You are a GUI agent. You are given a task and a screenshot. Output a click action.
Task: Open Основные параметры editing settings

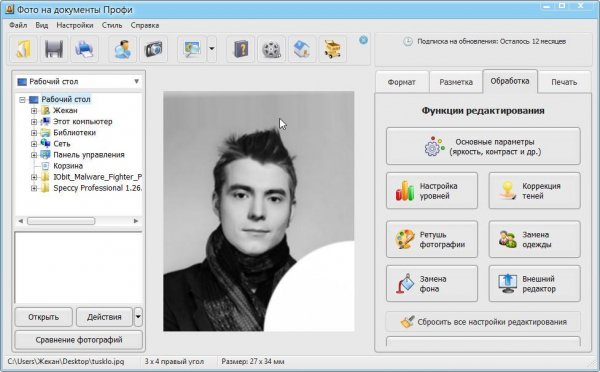point(483,146)
